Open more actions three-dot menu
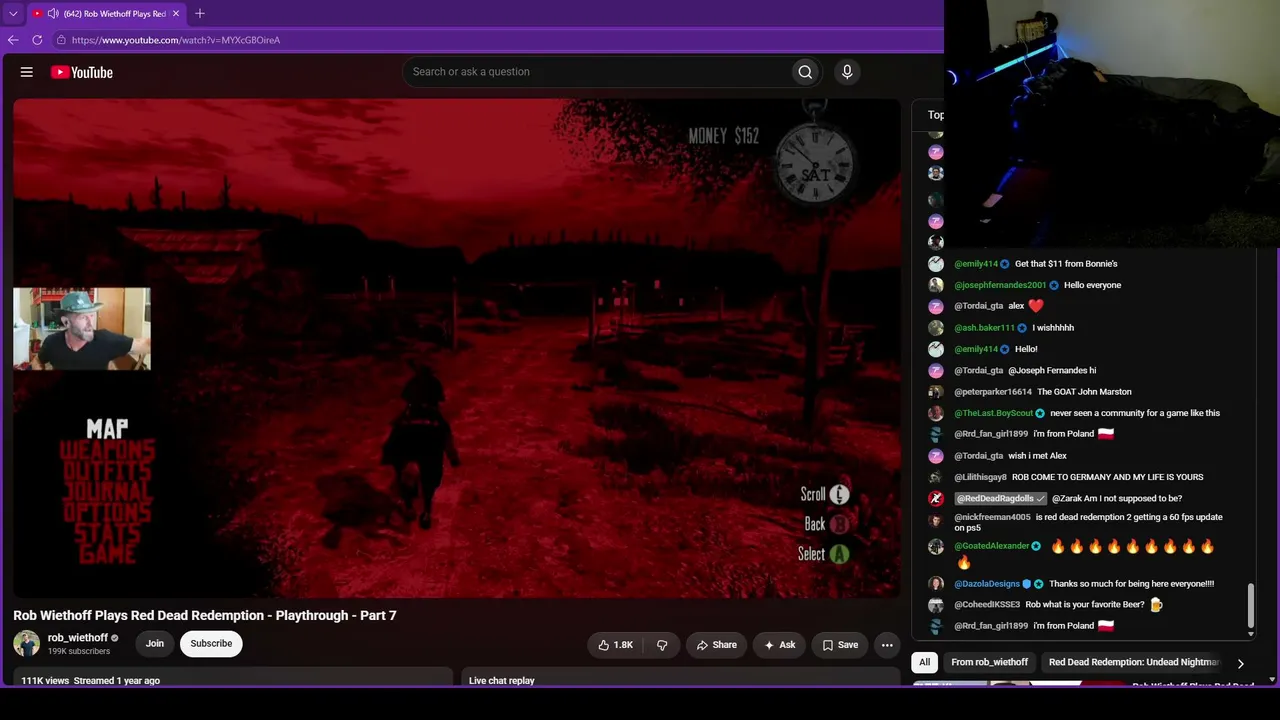1280x720 pixels. click(887, 645)
